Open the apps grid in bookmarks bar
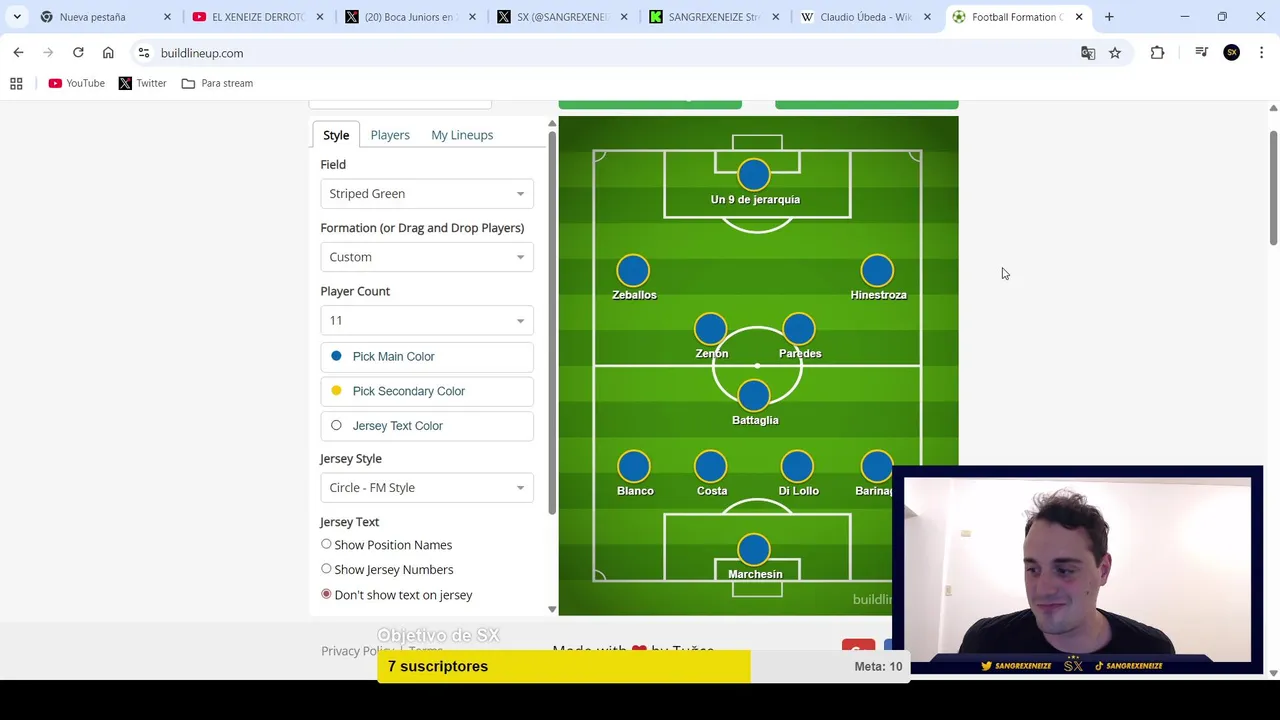1280x720 pixels. click(x=16, y=83)
